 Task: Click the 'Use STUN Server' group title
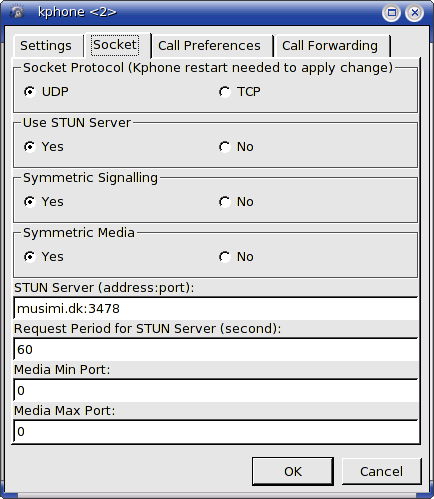point(77,123)
